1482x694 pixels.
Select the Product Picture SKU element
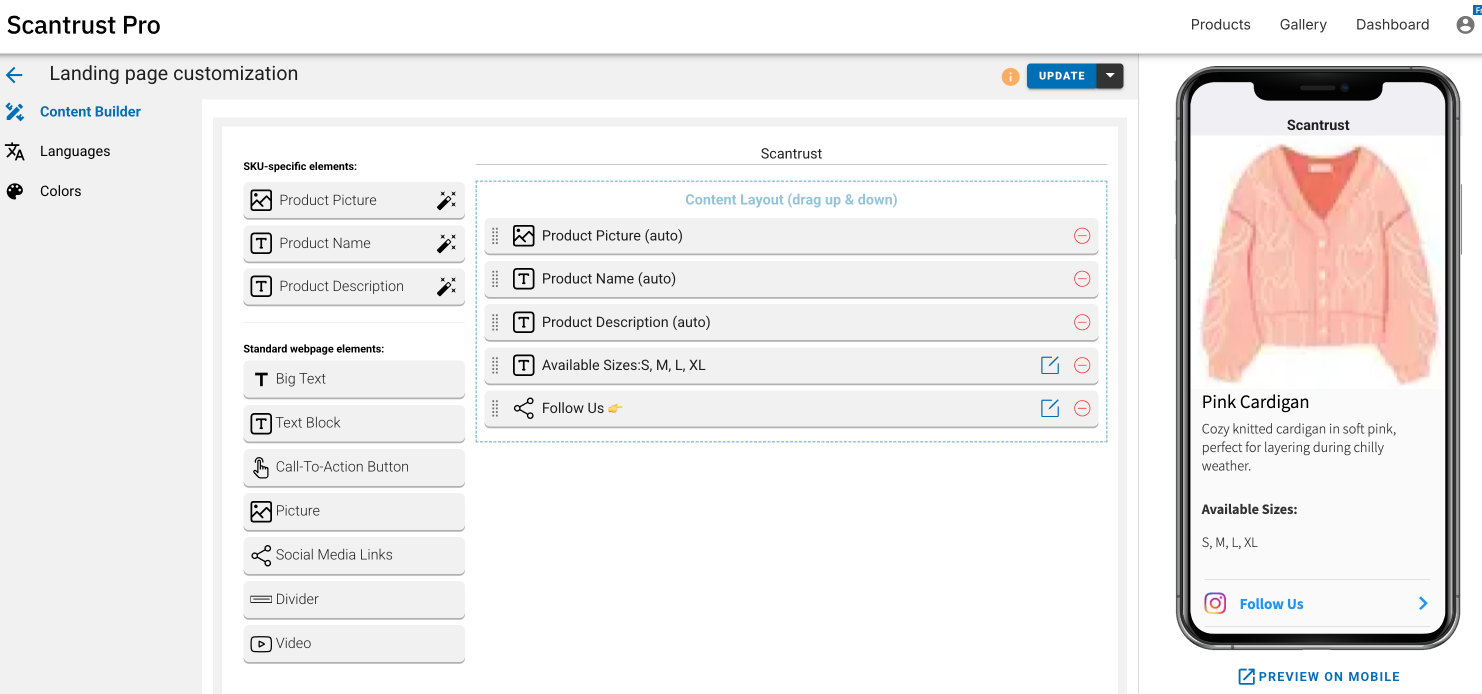click(354, 200)
